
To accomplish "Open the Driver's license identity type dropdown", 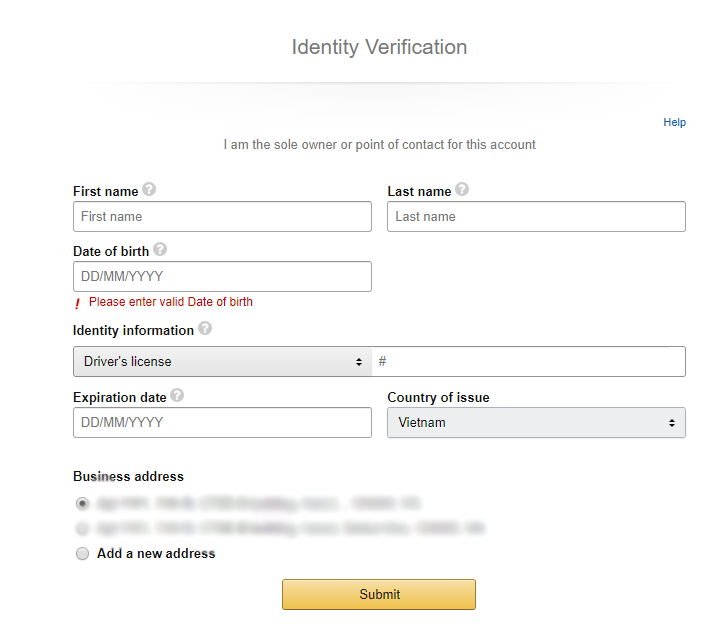I will point(222,361).
